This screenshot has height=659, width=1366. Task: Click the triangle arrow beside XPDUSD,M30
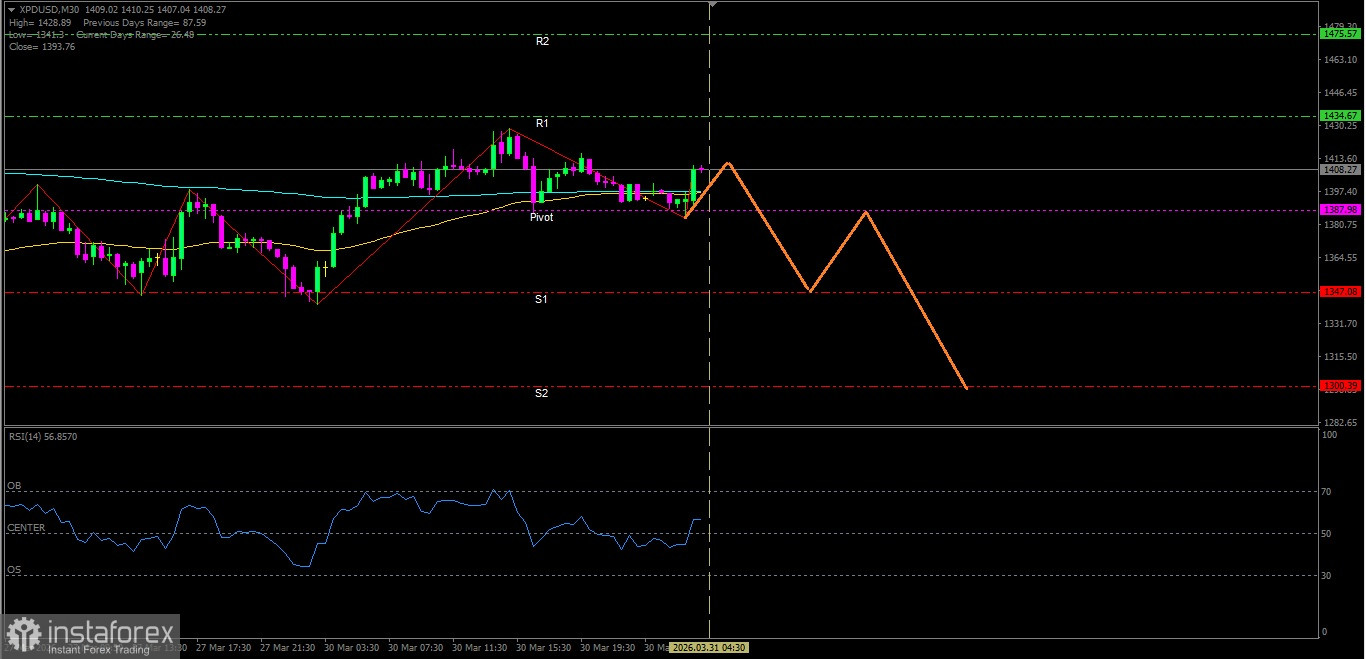11,9
